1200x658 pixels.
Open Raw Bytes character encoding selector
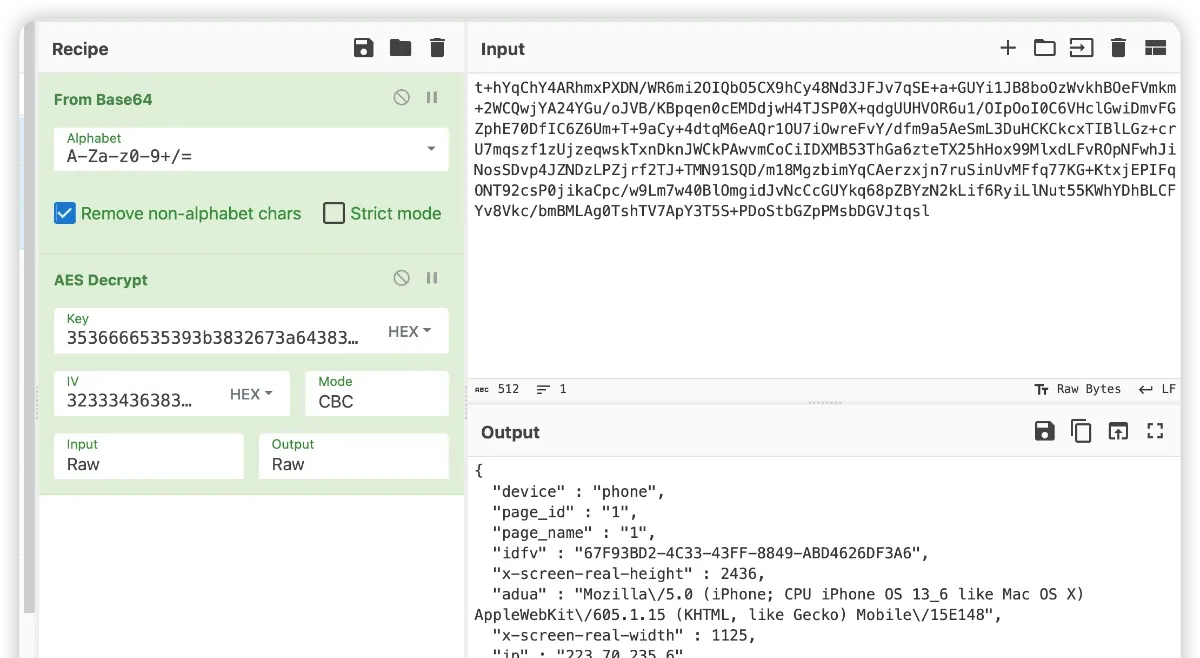coord(1078,389)
